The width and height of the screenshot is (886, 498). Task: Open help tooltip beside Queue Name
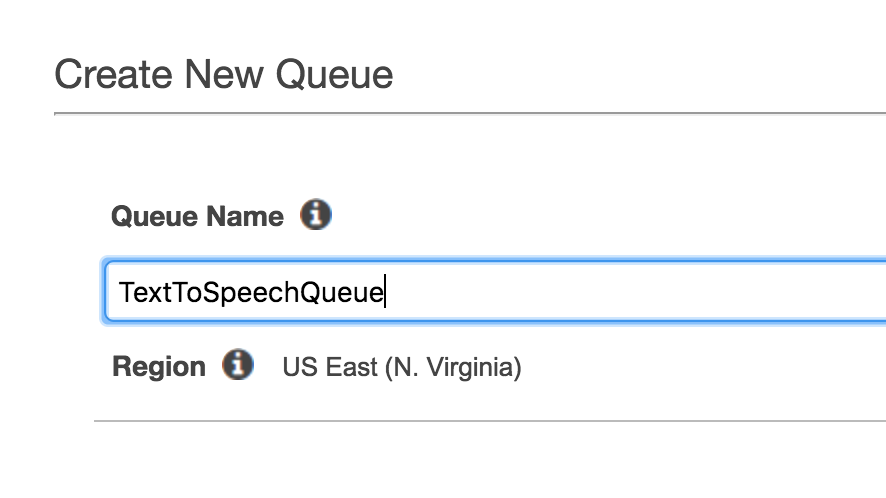(316, 215)
